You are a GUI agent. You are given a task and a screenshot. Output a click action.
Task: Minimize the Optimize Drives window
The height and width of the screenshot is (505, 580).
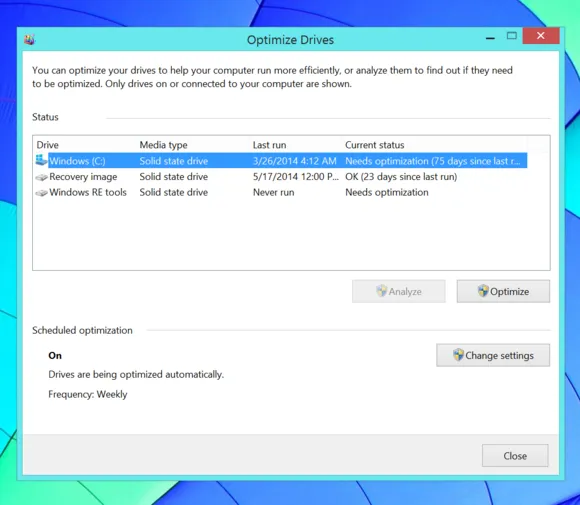[490, 37]
